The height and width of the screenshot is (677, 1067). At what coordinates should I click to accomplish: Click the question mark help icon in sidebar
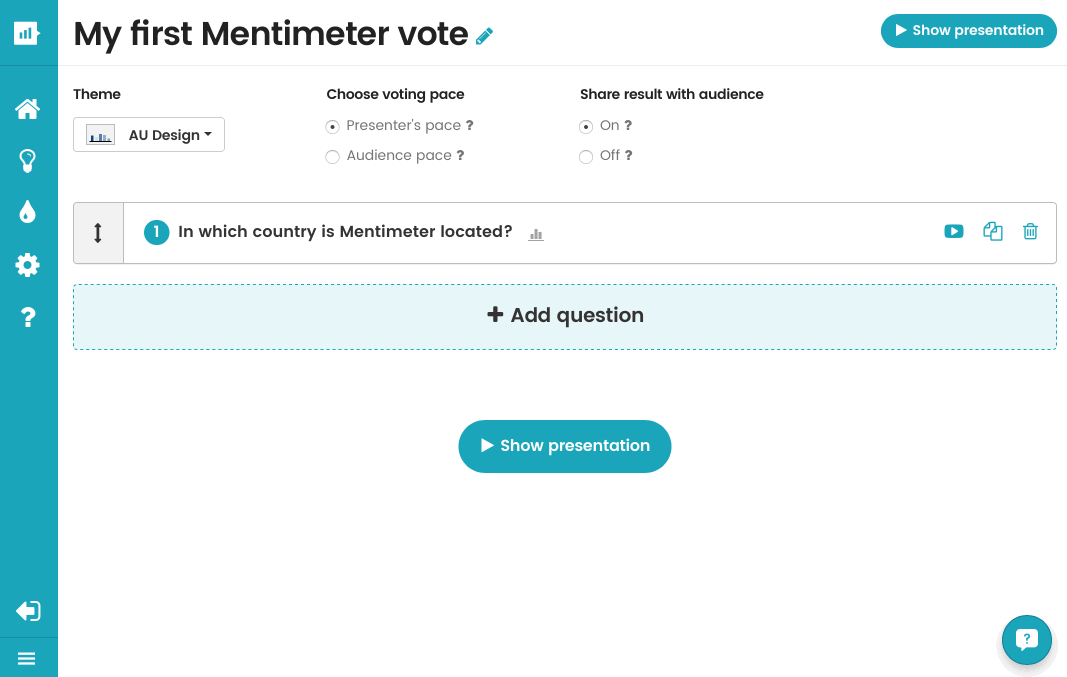28,318
